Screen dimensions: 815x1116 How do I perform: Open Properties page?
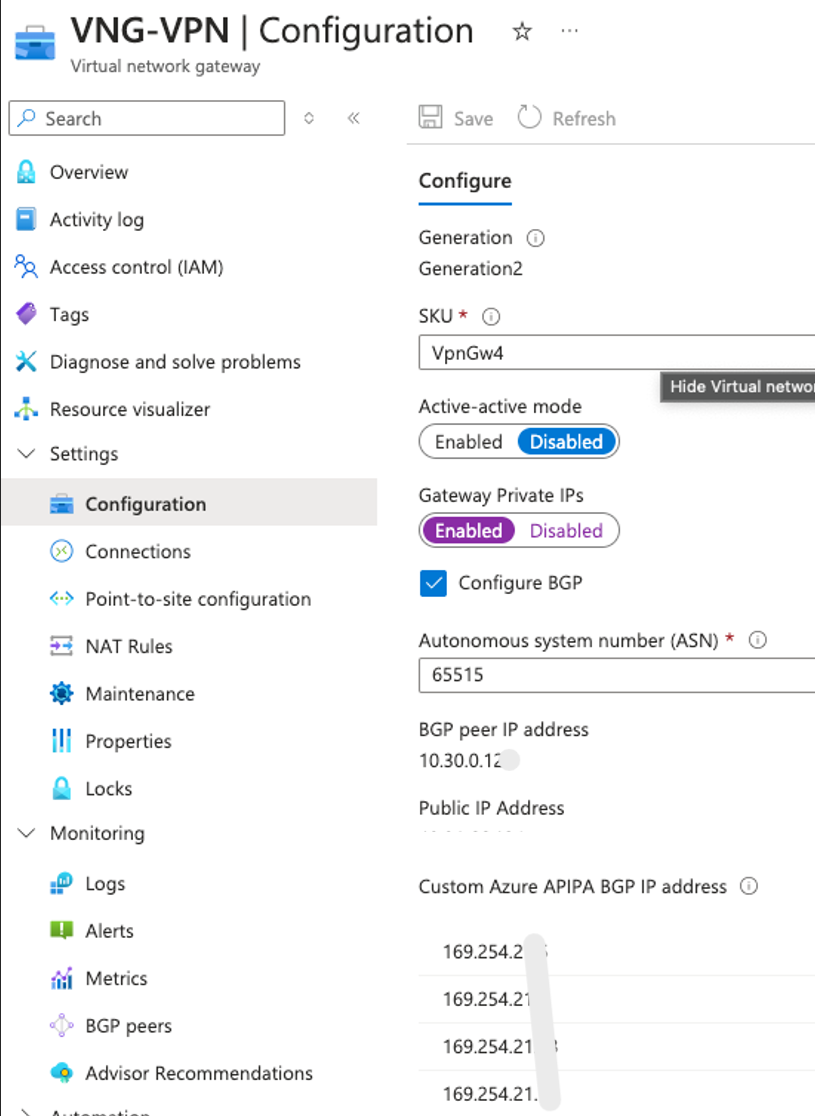pyautogui.click(x=128, y=742)
